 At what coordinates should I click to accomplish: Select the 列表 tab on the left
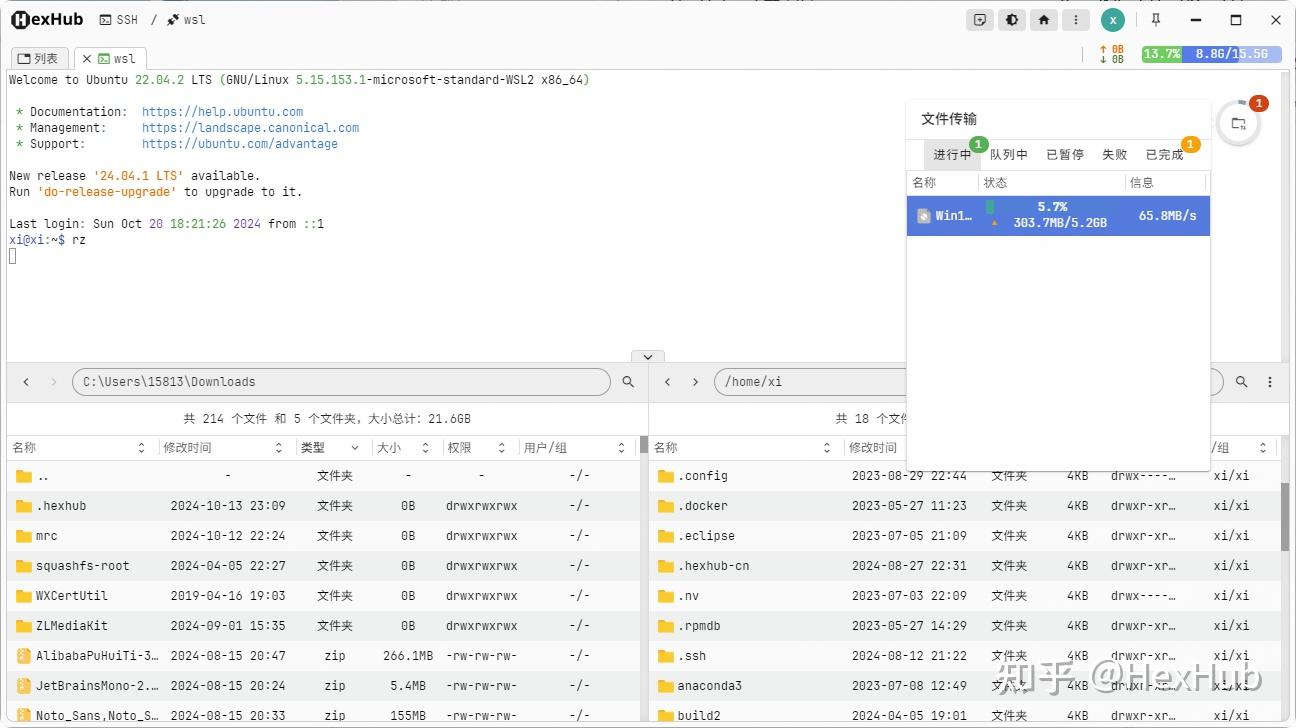pos(39,57)
